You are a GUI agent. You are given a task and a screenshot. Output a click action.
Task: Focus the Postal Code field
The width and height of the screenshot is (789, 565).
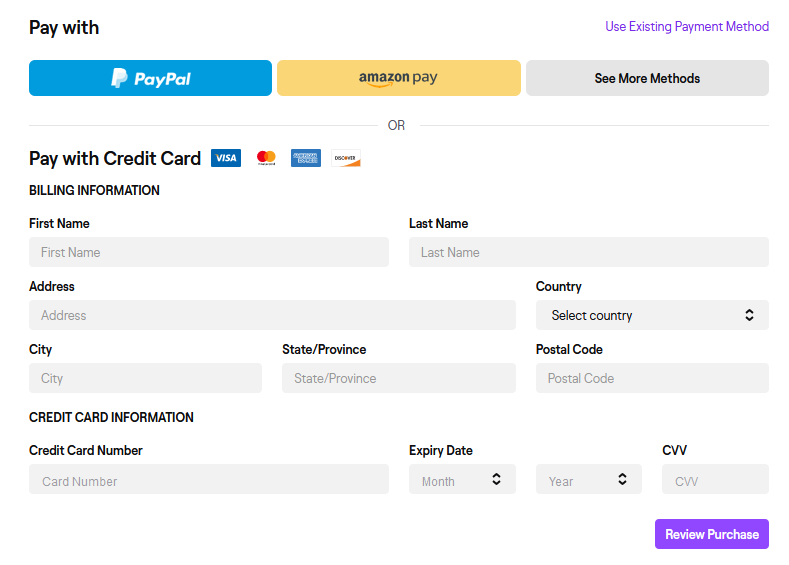[652, 378]
